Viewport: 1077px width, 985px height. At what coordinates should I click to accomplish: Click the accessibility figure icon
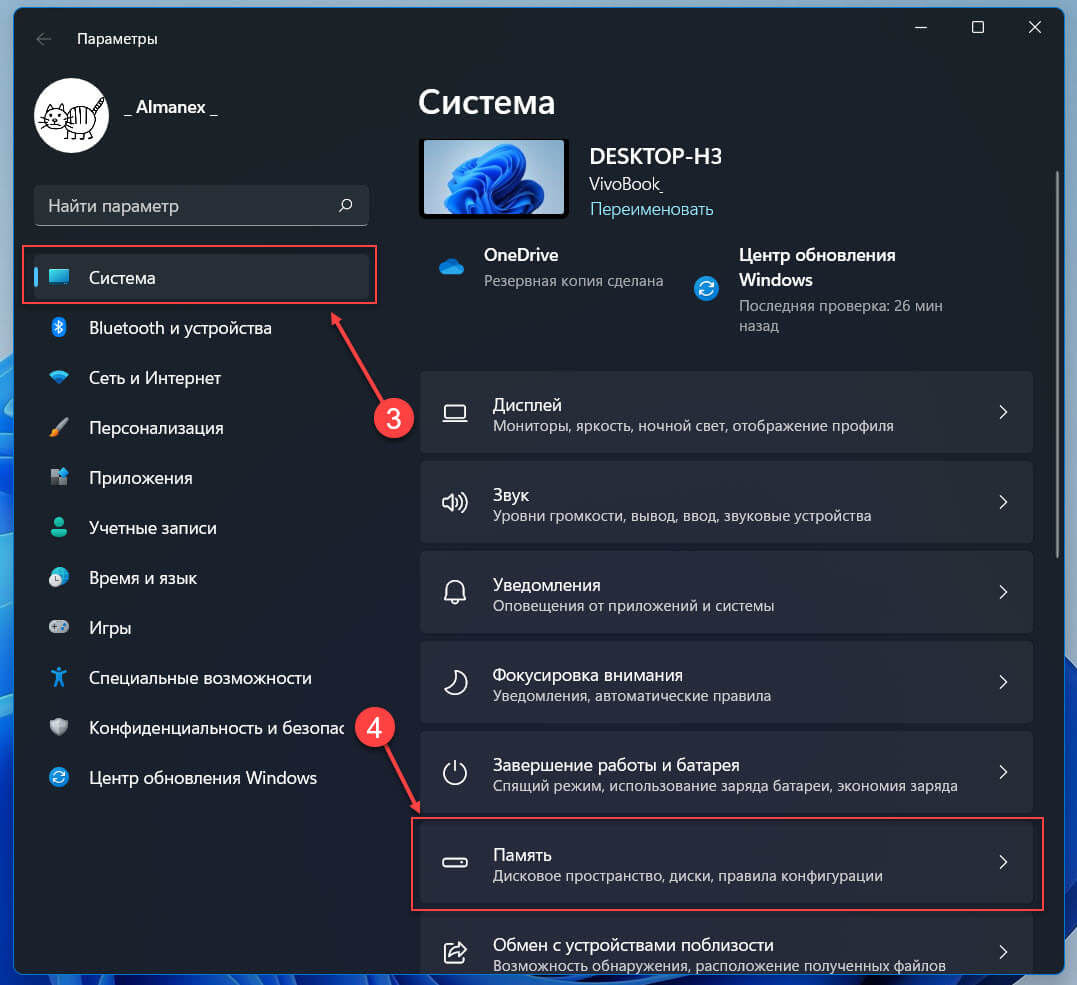pos(59,677)
